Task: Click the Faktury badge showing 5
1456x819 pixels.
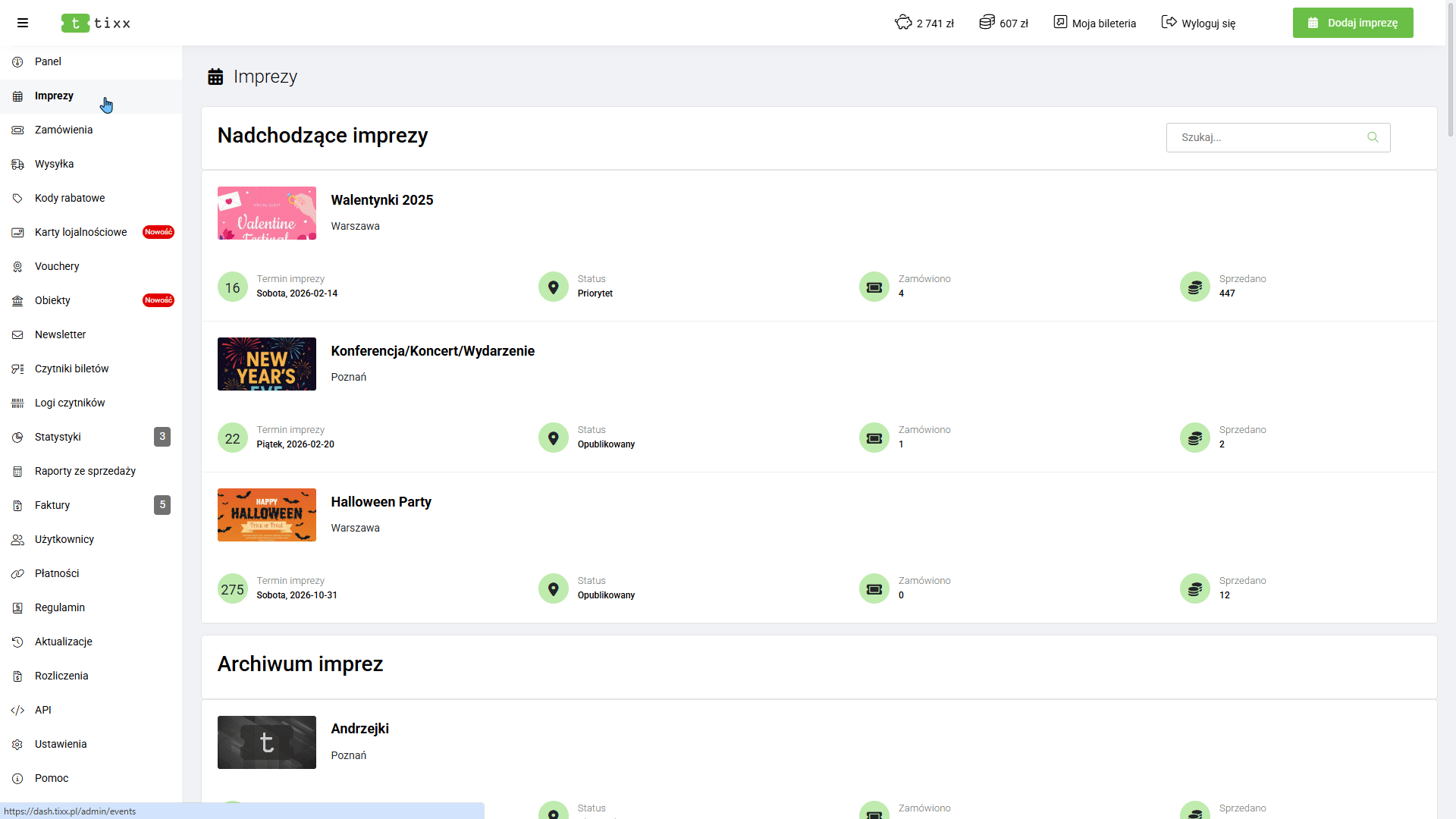Action: 162,505
